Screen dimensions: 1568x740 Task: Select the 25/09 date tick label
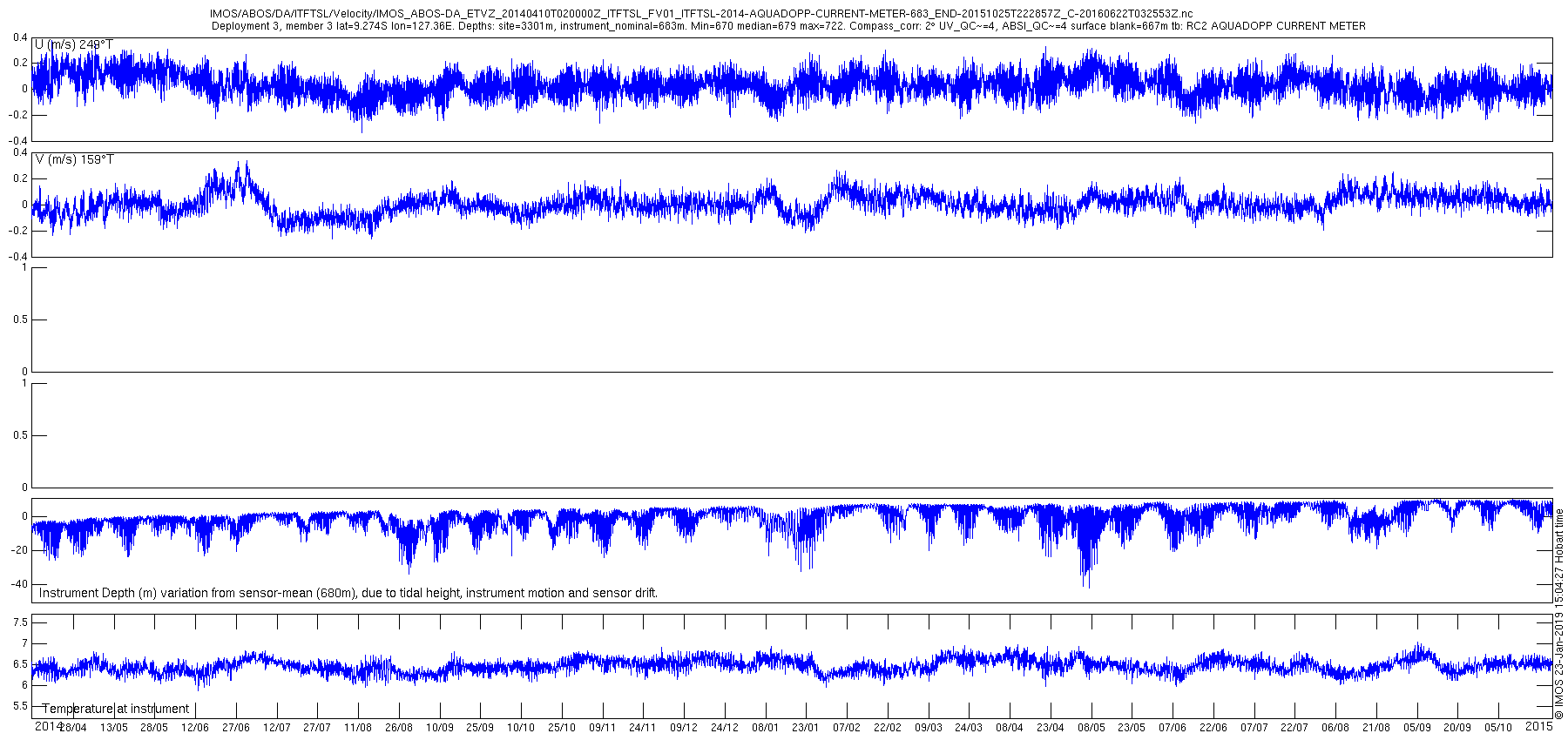(x=480, y=728)
